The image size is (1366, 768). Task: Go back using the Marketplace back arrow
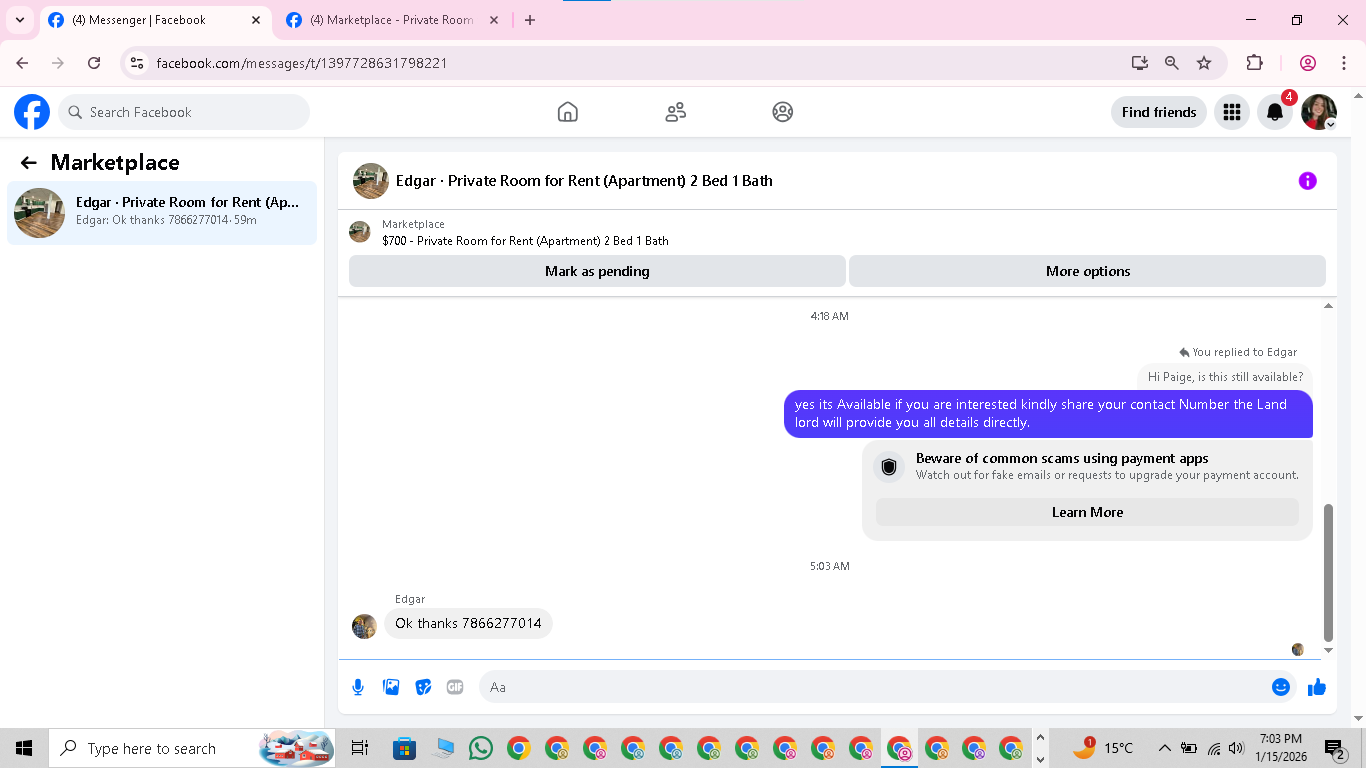coord(28,163)
